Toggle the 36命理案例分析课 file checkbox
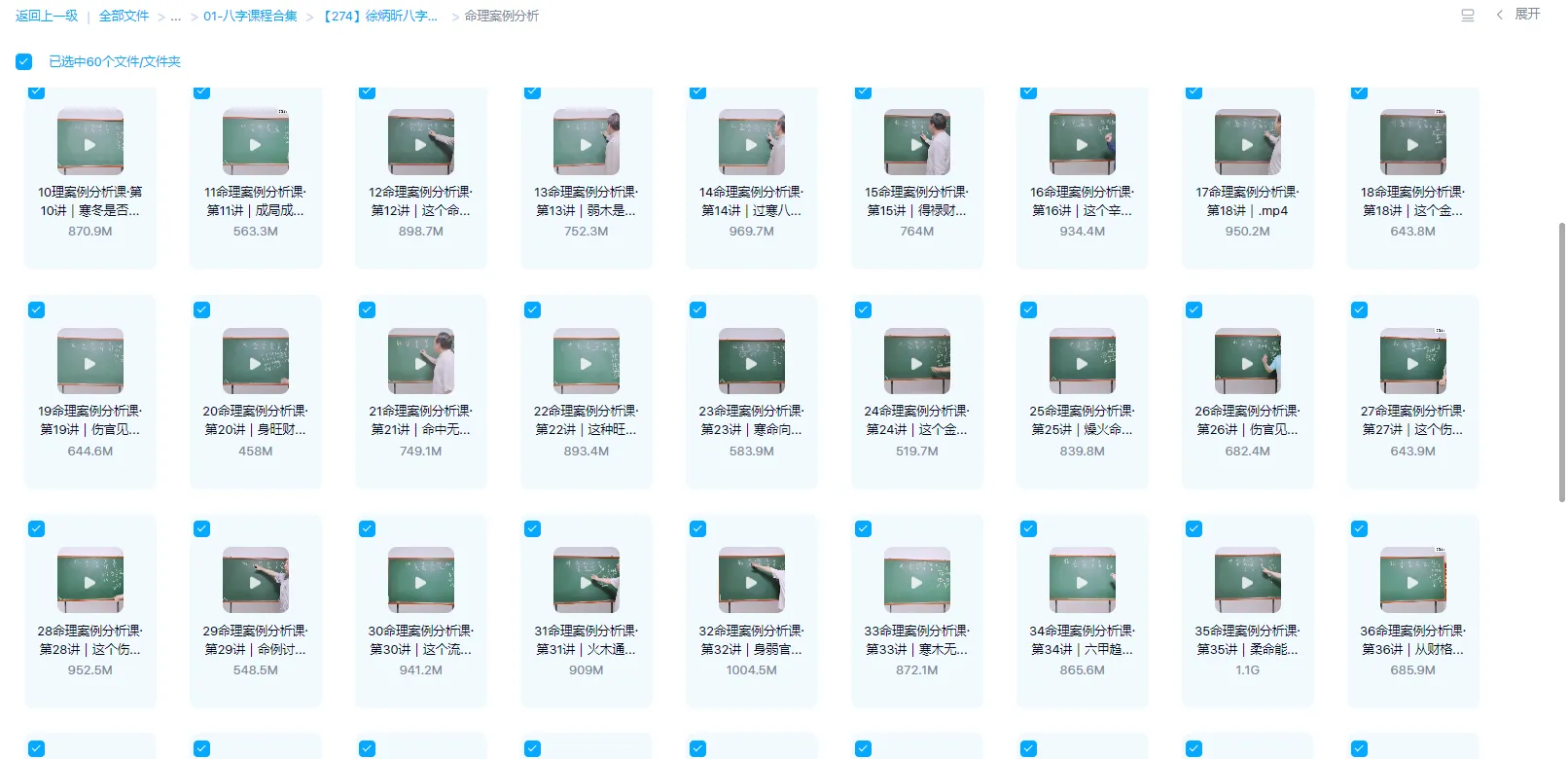 coord(1359,528)
